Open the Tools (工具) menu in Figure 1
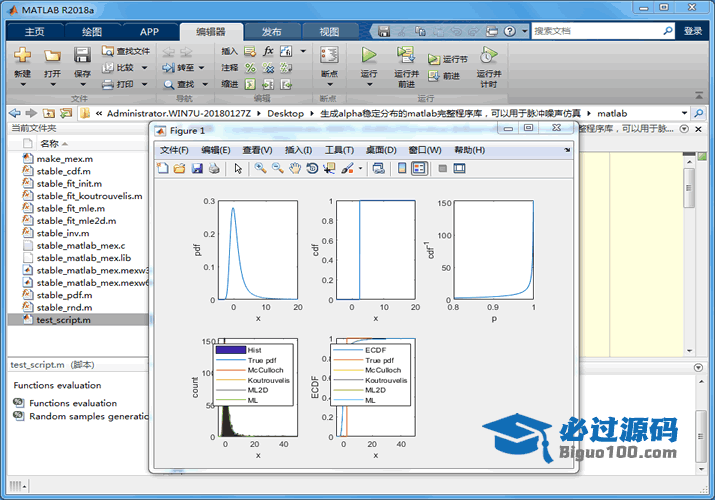Image resolution: width=715 pixels, height=500 pixels. click(x=339, y=150)
